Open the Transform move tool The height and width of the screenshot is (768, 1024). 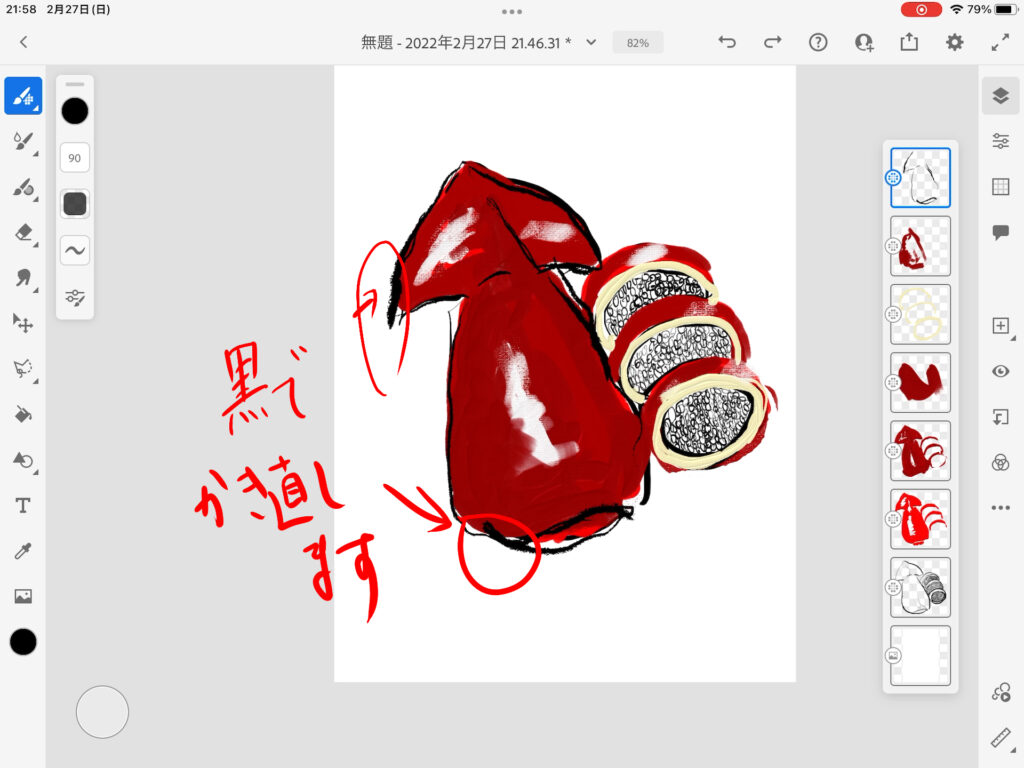(23, 323)
